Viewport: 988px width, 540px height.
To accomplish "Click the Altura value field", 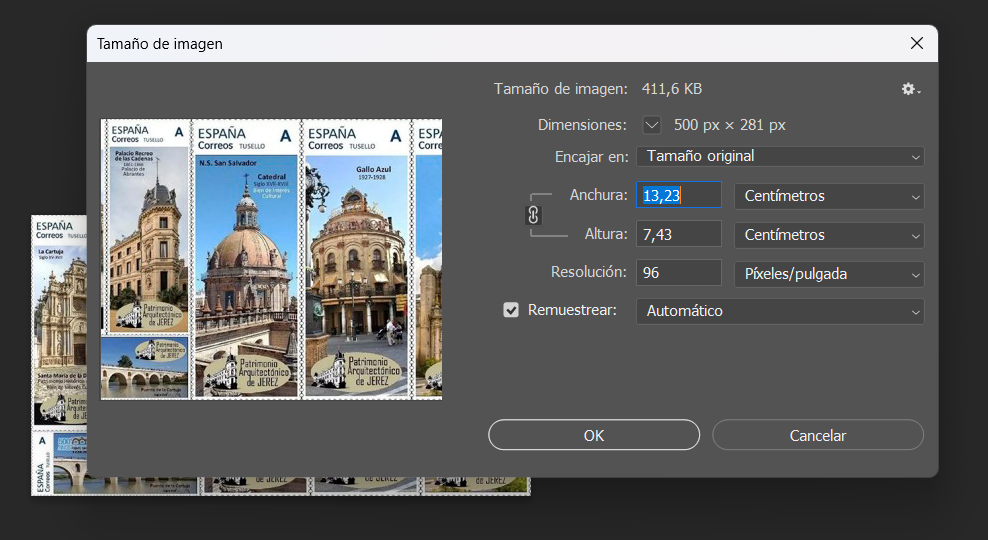I will pos(678,235).
